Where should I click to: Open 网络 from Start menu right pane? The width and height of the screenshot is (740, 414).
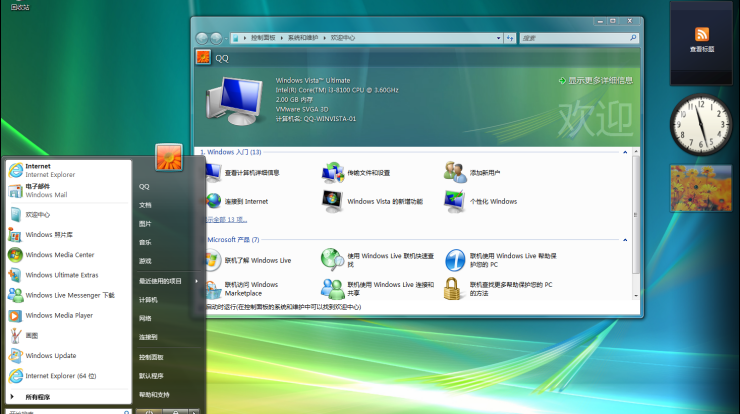pos(145,319)
